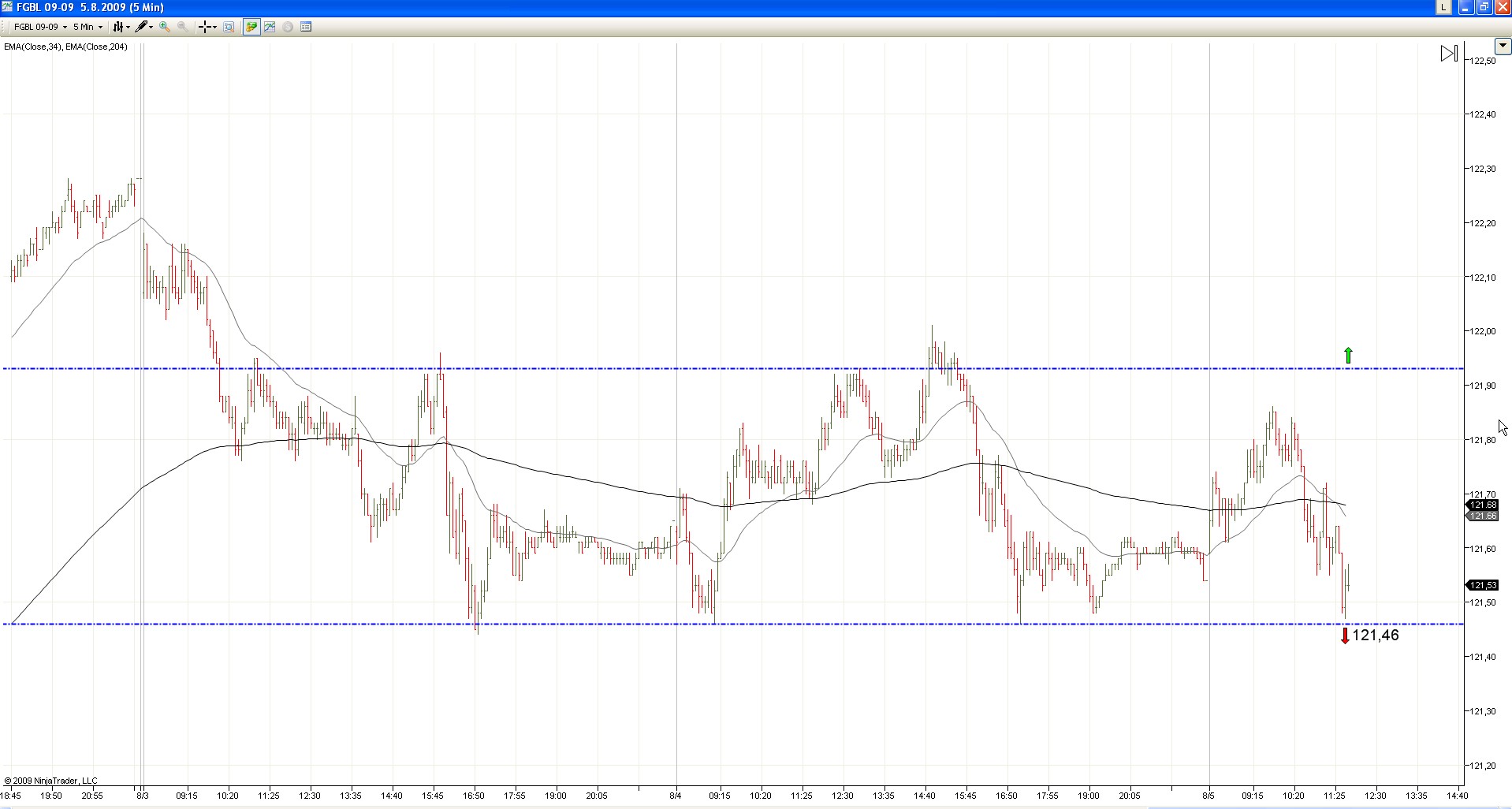1512x809 pixels.
Task: Select the zoom frame tool icon
Action: pos(229,27)
